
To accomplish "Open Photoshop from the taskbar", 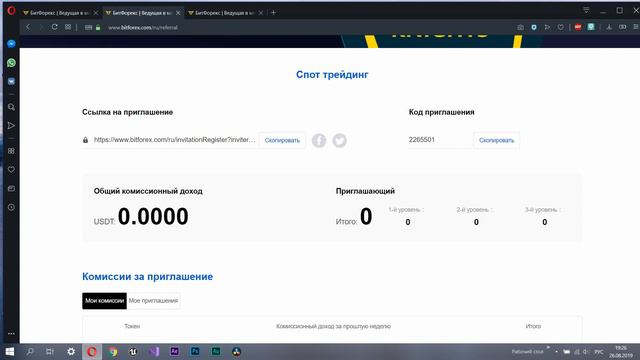I will pos(195,351).
